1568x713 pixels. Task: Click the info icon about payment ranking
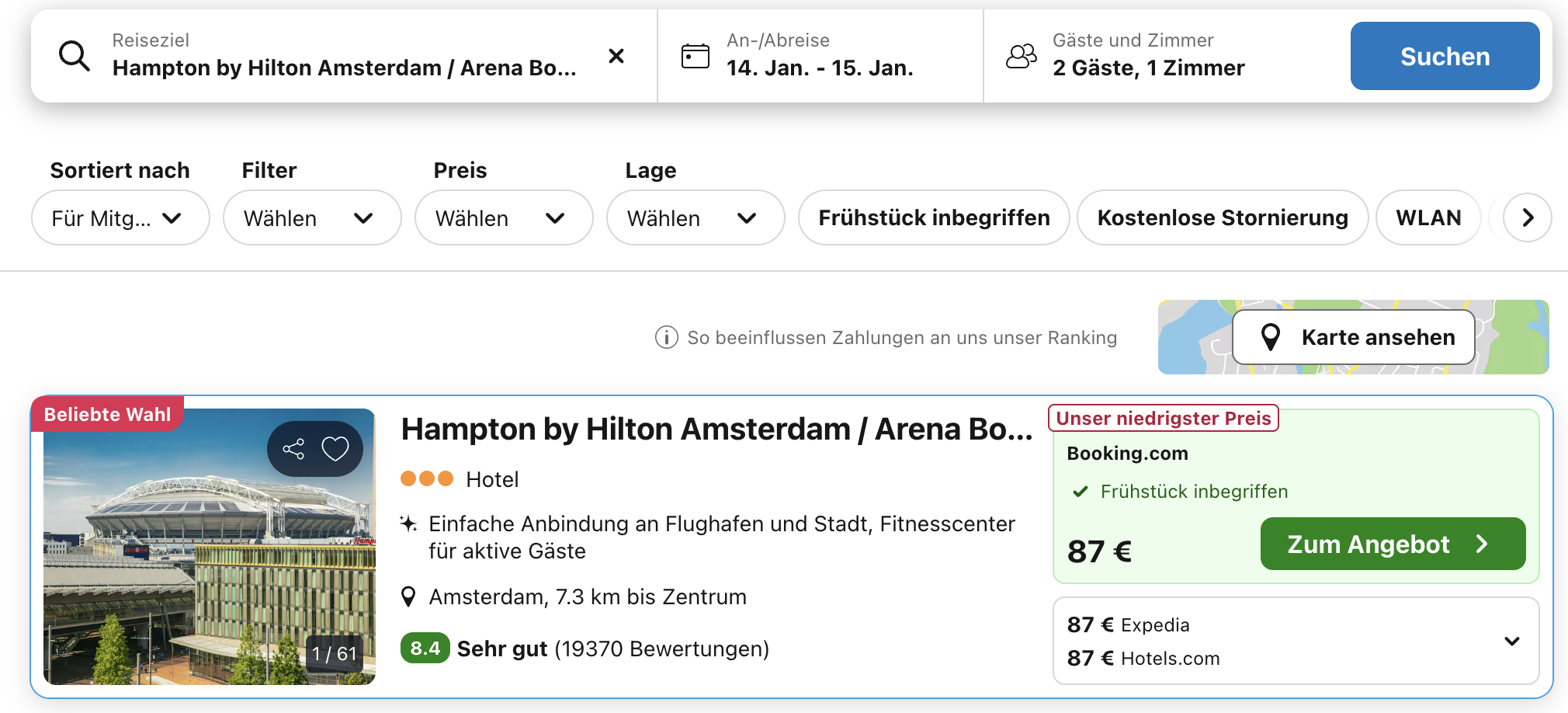665,337
